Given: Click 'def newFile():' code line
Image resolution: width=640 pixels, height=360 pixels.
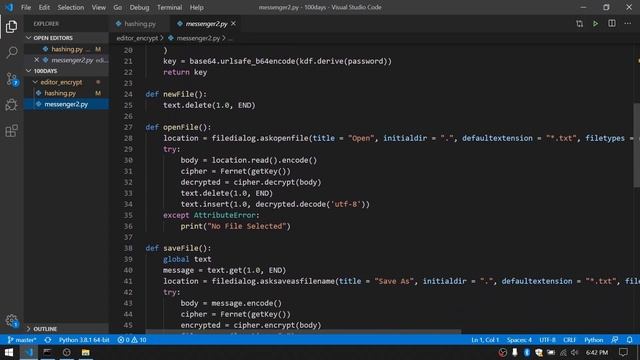Looking at the screenshot, I should click(x=176, y=94).
